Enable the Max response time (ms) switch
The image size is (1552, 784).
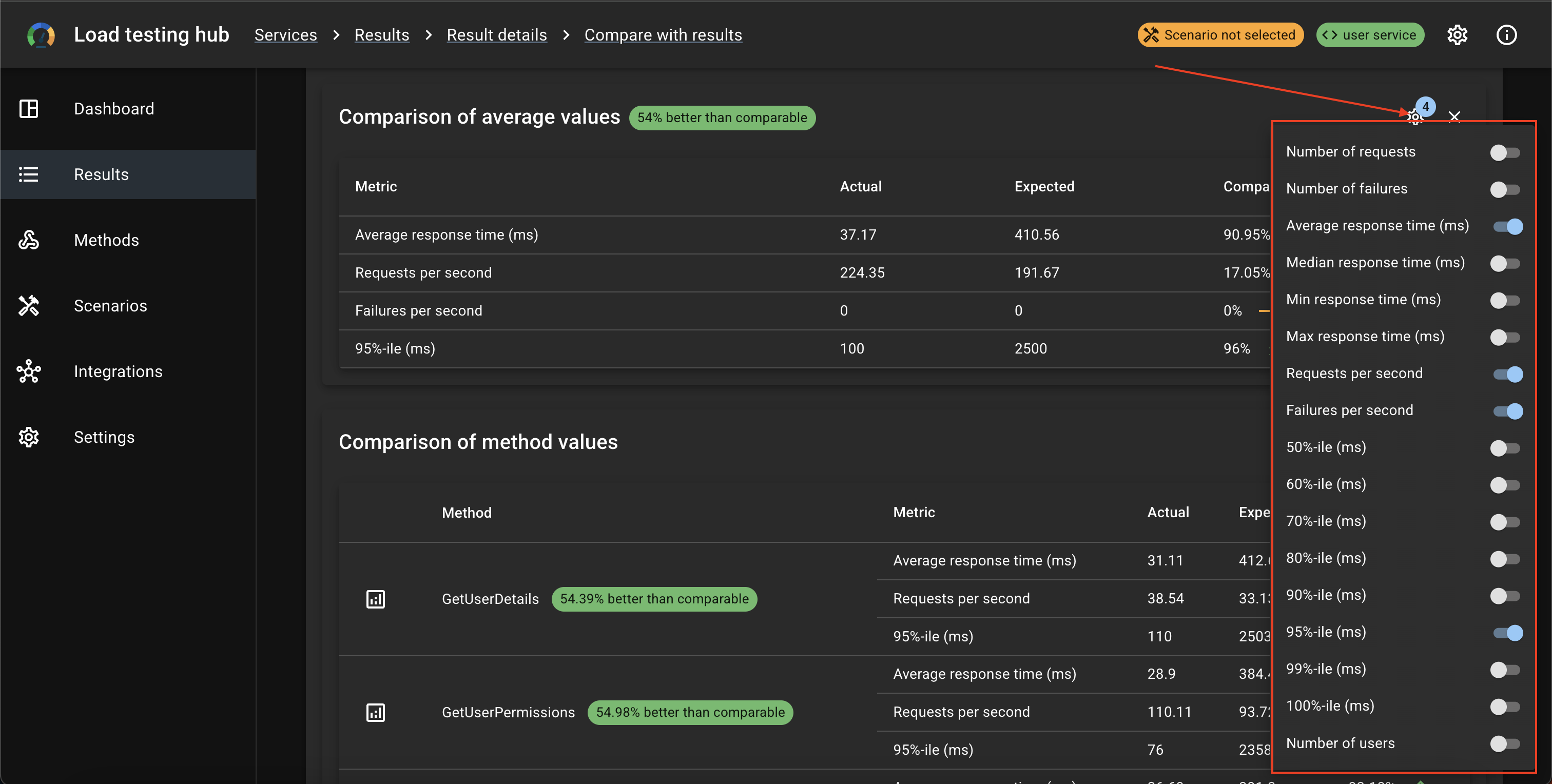pos(1505,337)
